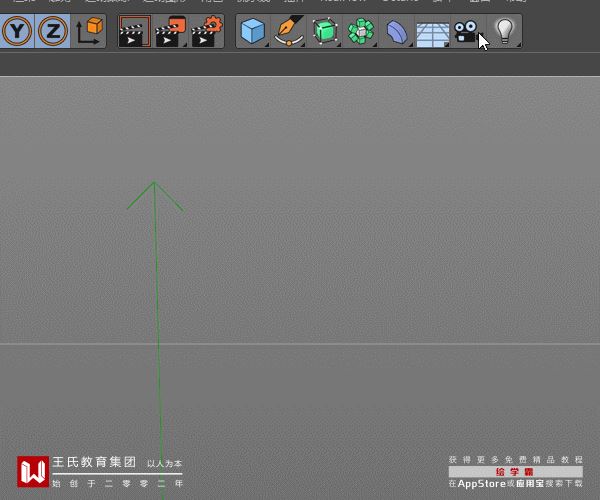Image resolution: width=600 pixels, height=500 pixels.
Task: Toggle the Y axis lock
Action: pos(17,31)
